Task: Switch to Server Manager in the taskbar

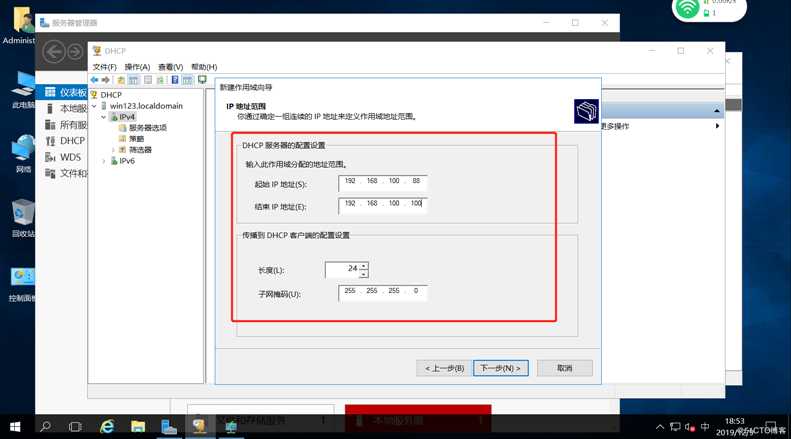Action: pos(169,427)
